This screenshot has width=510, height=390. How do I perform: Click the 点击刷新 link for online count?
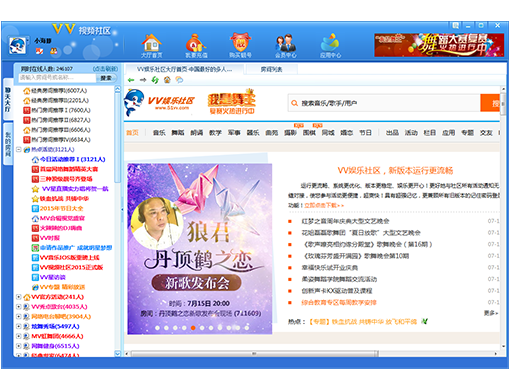coord(105,69)
